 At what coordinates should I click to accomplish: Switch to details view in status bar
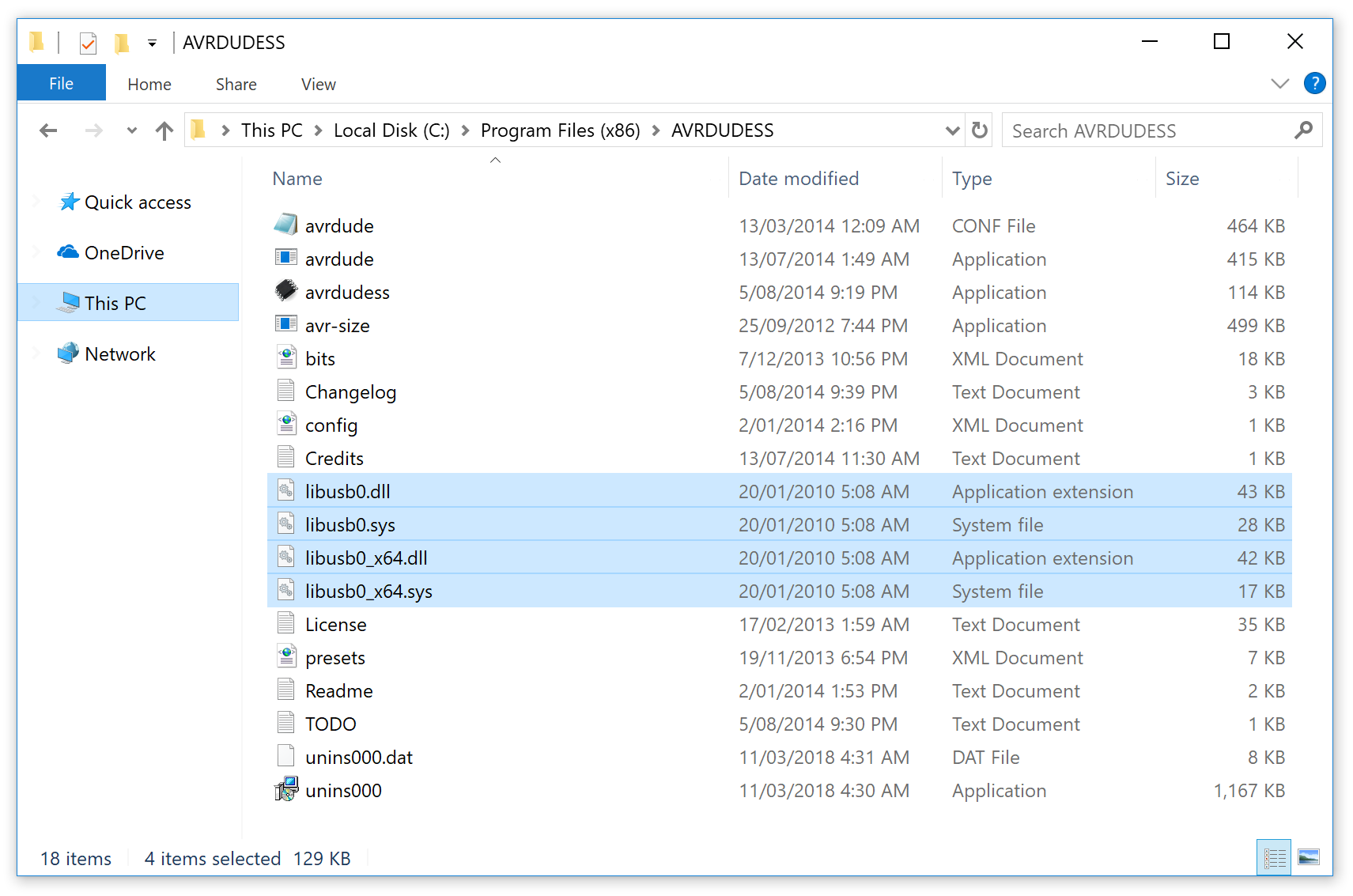pos(1273,857)
